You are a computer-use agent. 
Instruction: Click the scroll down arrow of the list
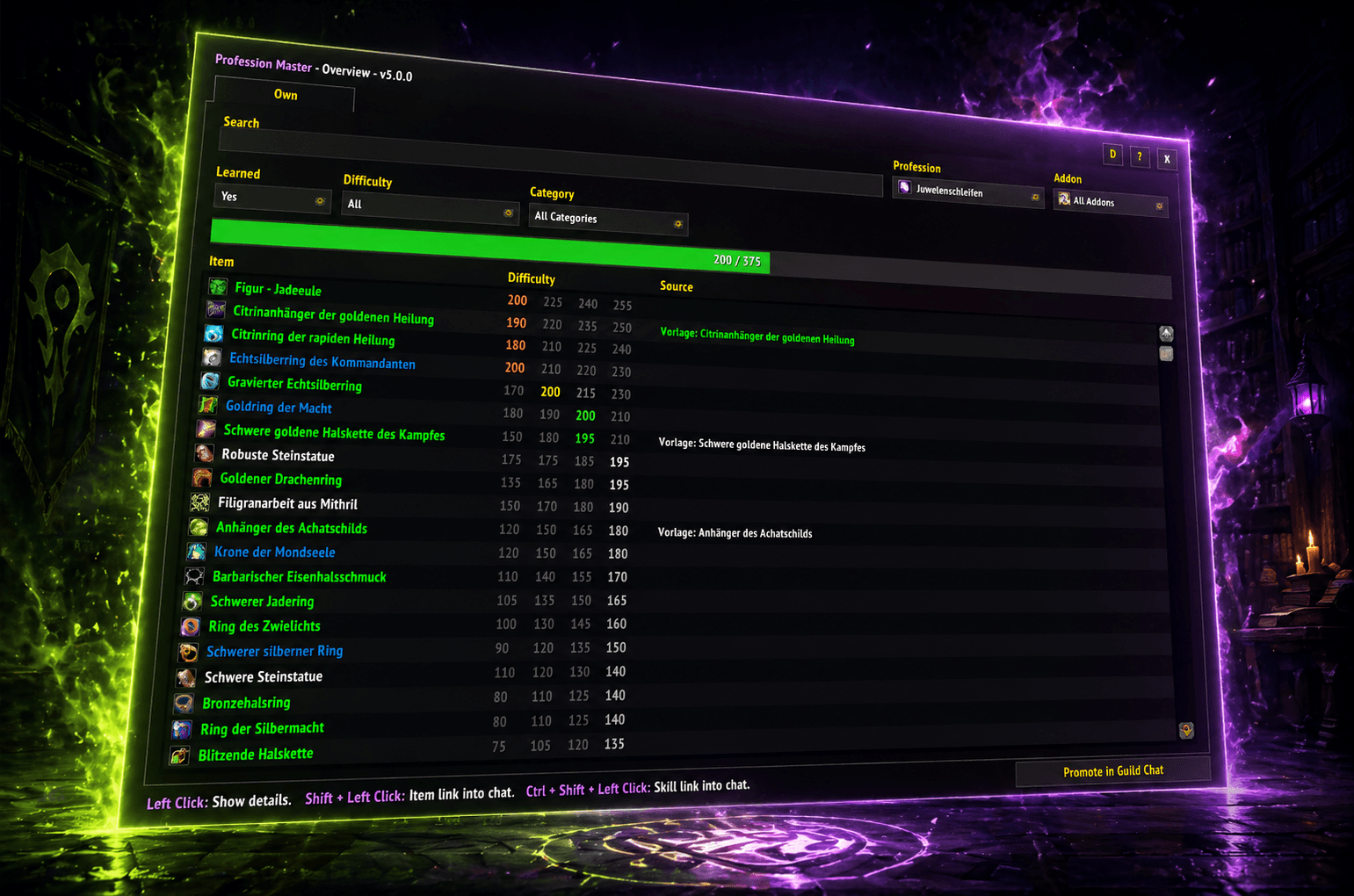tap(1186, 730)
